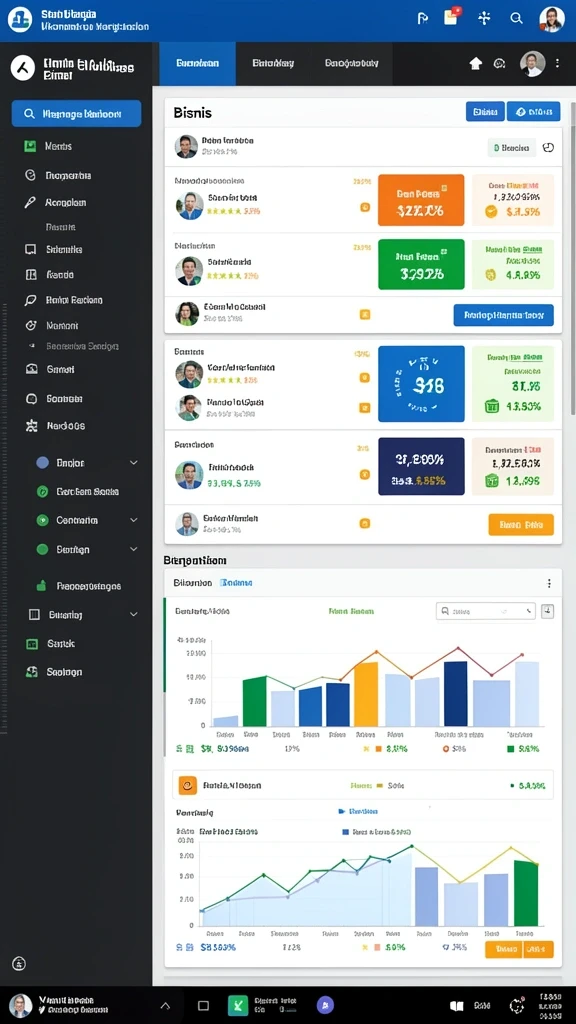Image resolution: width=576 pixels, height=1024 pixels.
Task: Select the sidebar item with the green clock icon
Action: (78, 492)
